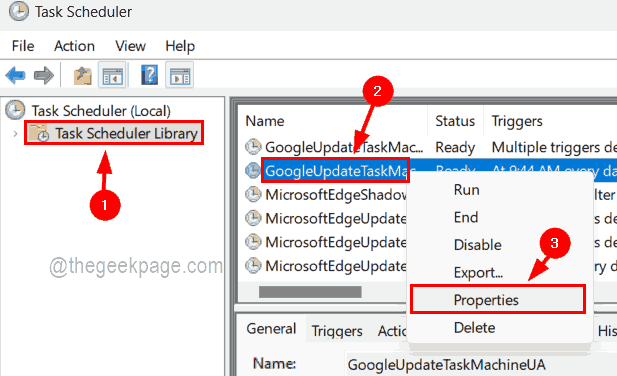Viewport: 617px width, 376px height.
Task: Expand the Task Scheduler Library chevron
Action: click(x=15, y=134)
